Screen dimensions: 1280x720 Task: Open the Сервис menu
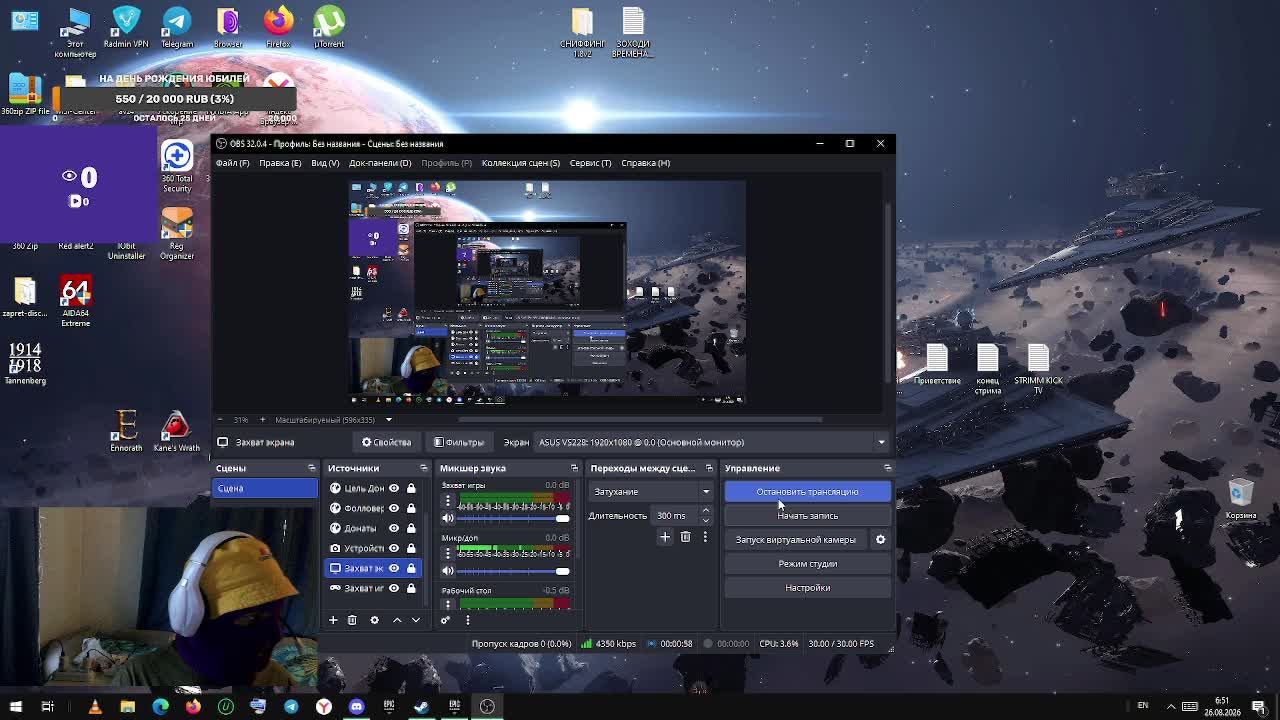click(x=590, y=163)
